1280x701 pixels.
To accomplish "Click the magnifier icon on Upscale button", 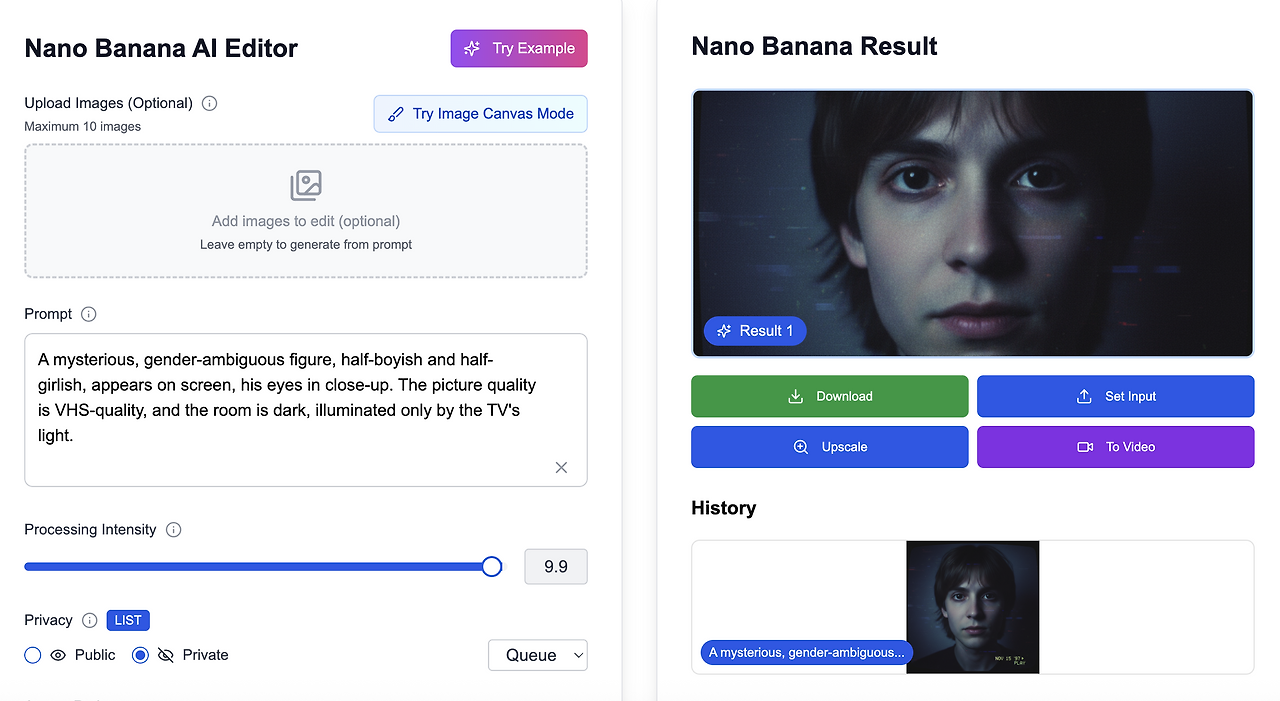I will pyautogui.click(x=801, y=447).
